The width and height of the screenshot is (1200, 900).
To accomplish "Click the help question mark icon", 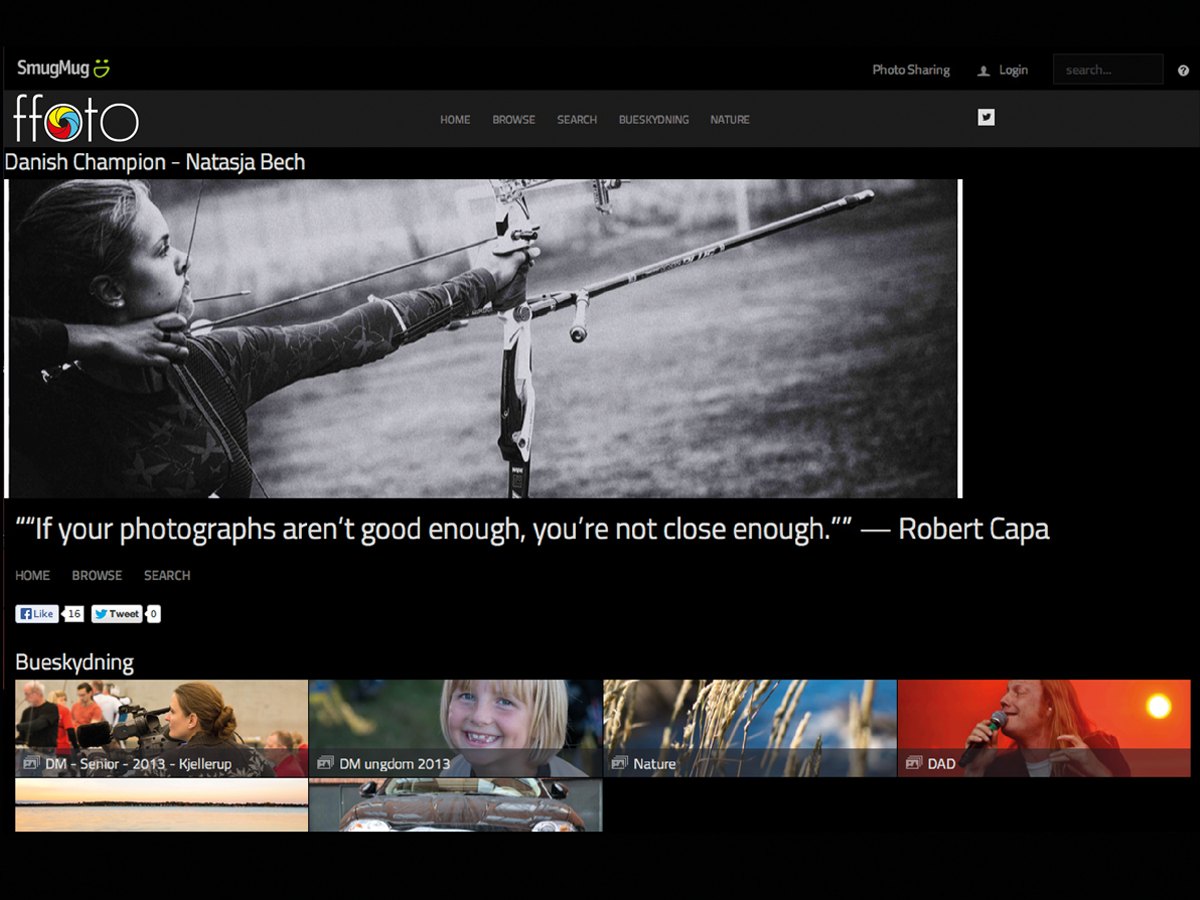I will (1184, 70).
